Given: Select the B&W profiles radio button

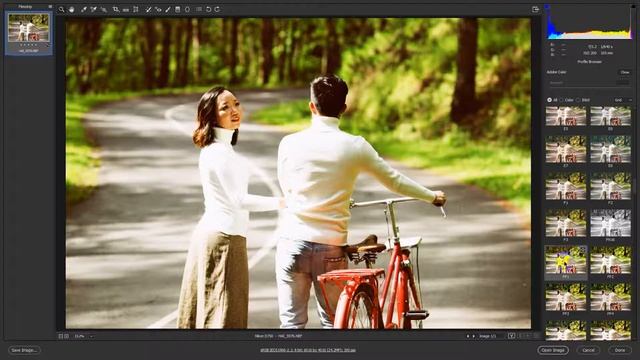Looking at the screenshot, I should coord(578,100).
